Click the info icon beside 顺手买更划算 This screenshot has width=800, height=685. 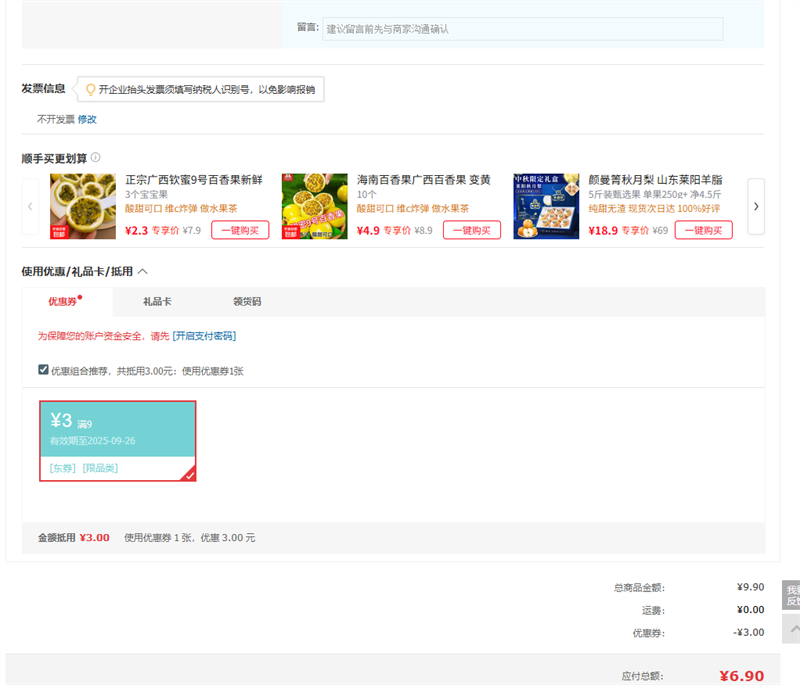tap(96, 158)
